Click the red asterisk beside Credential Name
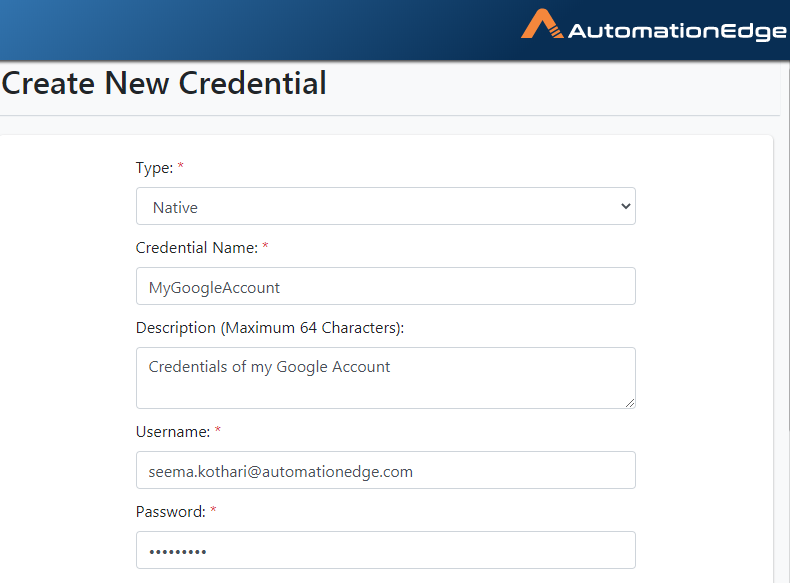Screen dimensions: 790x583 coord(265,245)
